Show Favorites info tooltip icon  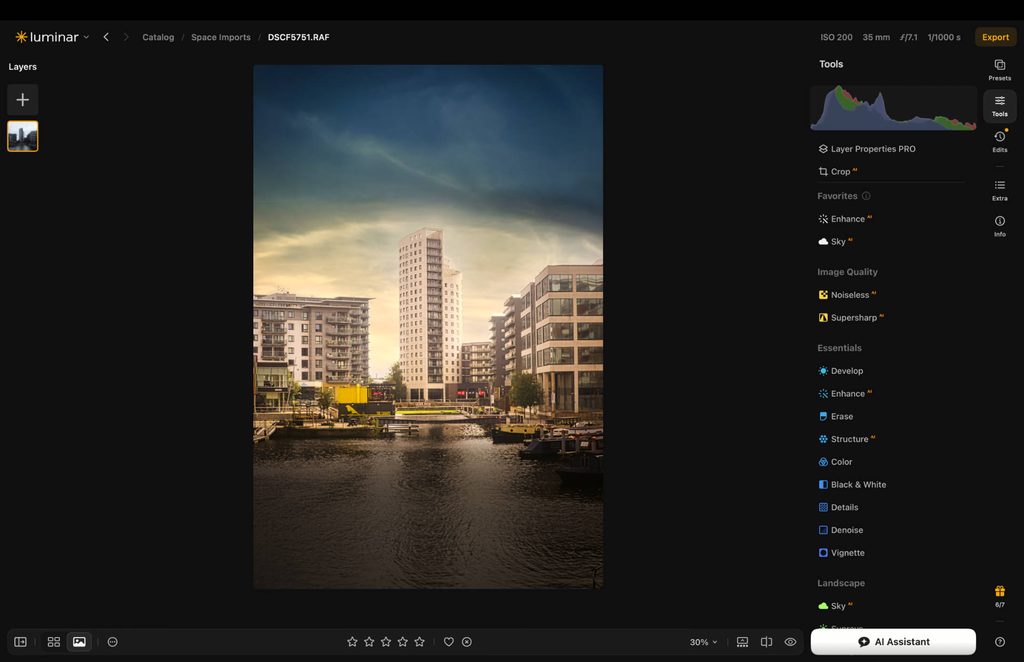click(866, 196)
